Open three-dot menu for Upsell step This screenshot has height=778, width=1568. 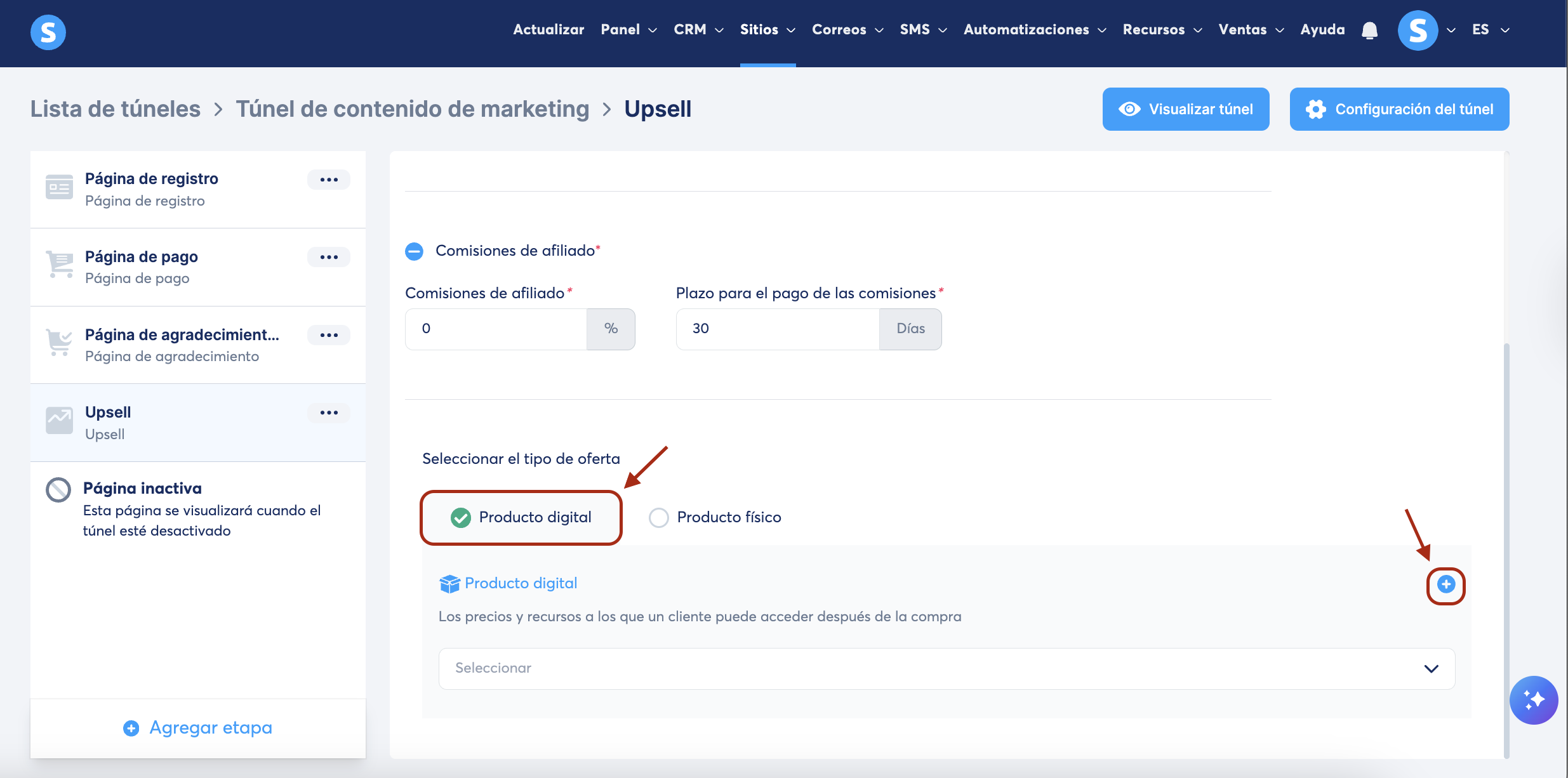(329, 412)
